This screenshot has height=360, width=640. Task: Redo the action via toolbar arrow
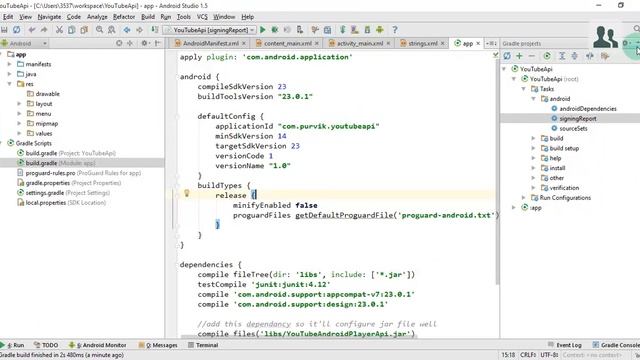point(44,30)
